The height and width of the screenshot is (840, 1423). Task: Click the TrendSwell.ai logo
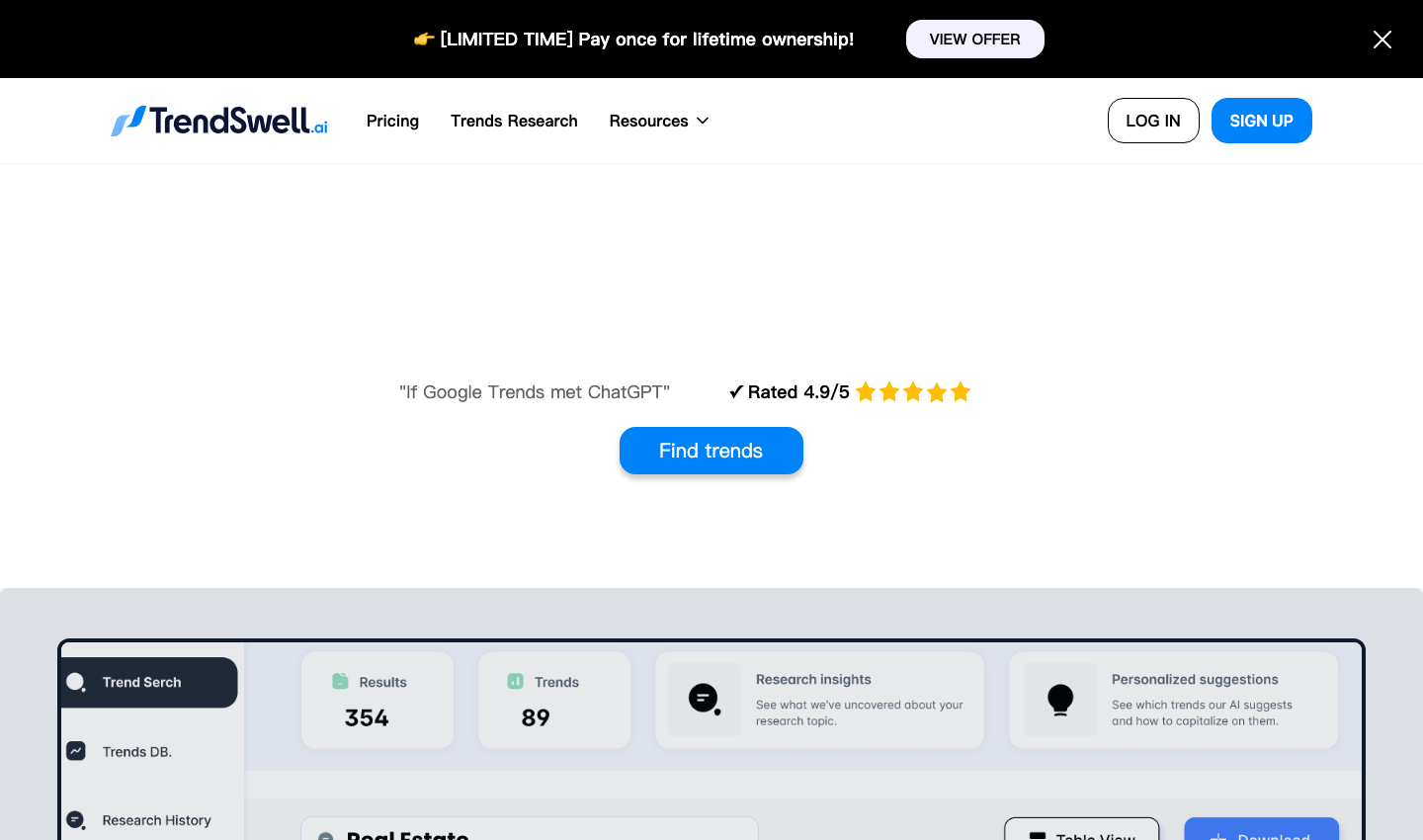pyautogui.click(x=219, y=121)
